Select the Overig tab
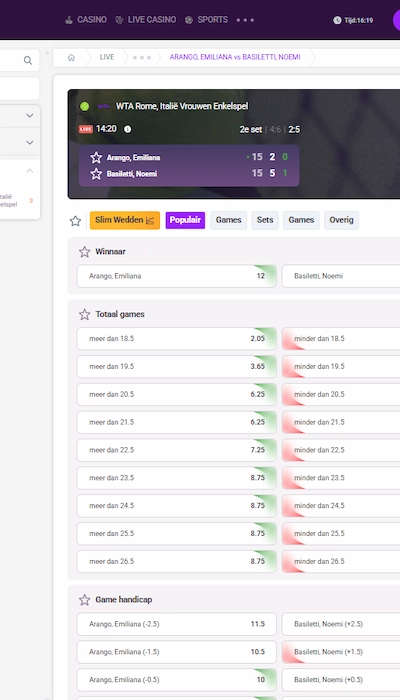400x700 pixels. [342, 220]
